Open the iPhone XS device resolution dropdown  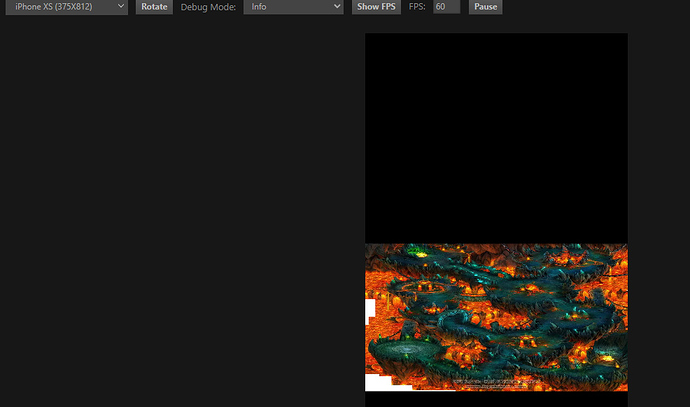(x=66, y=7)
